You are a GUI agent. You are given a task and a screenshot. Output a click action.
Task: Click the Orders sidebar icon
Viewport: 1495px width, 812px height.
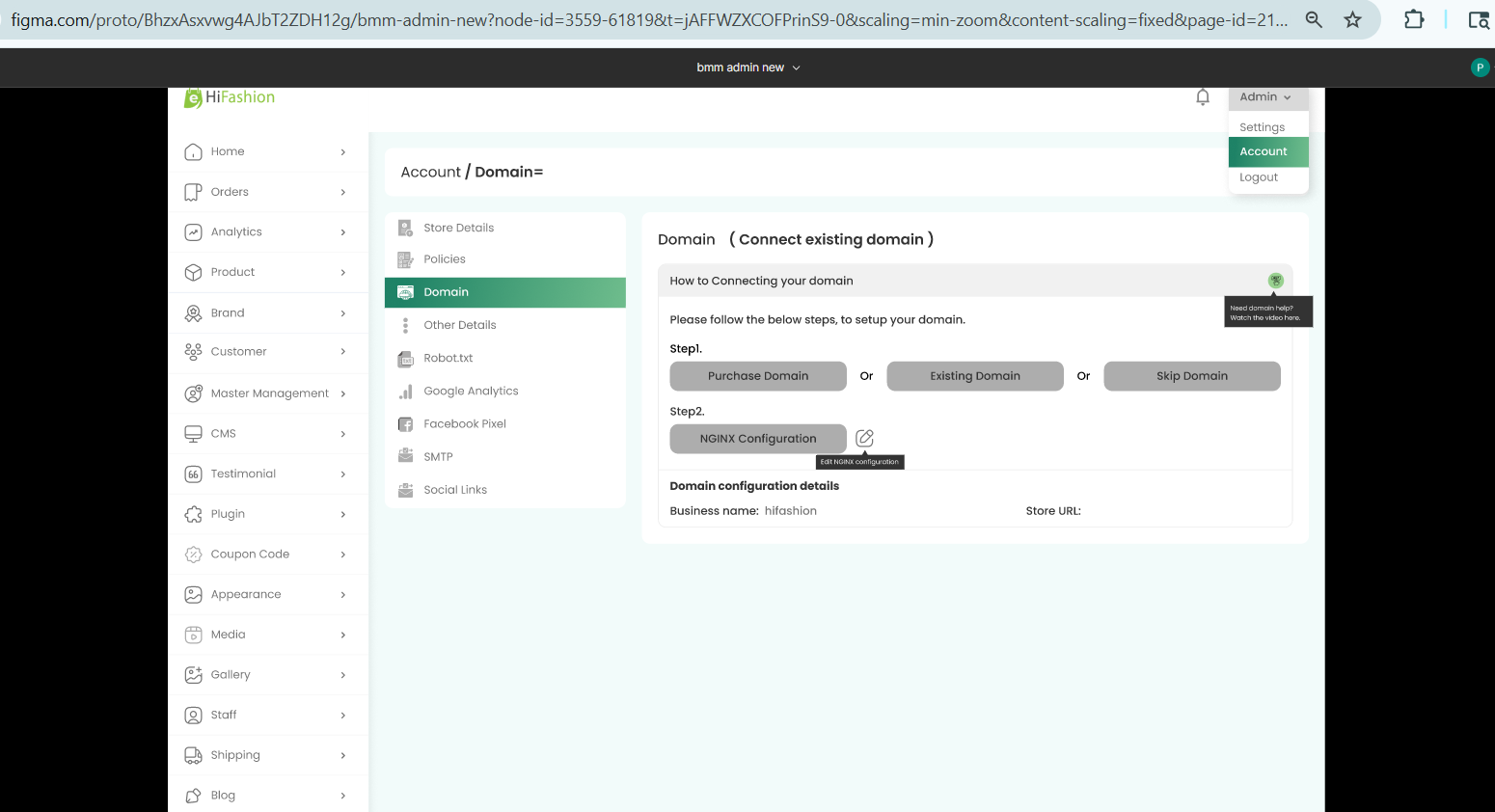click(x=193, y=192)
